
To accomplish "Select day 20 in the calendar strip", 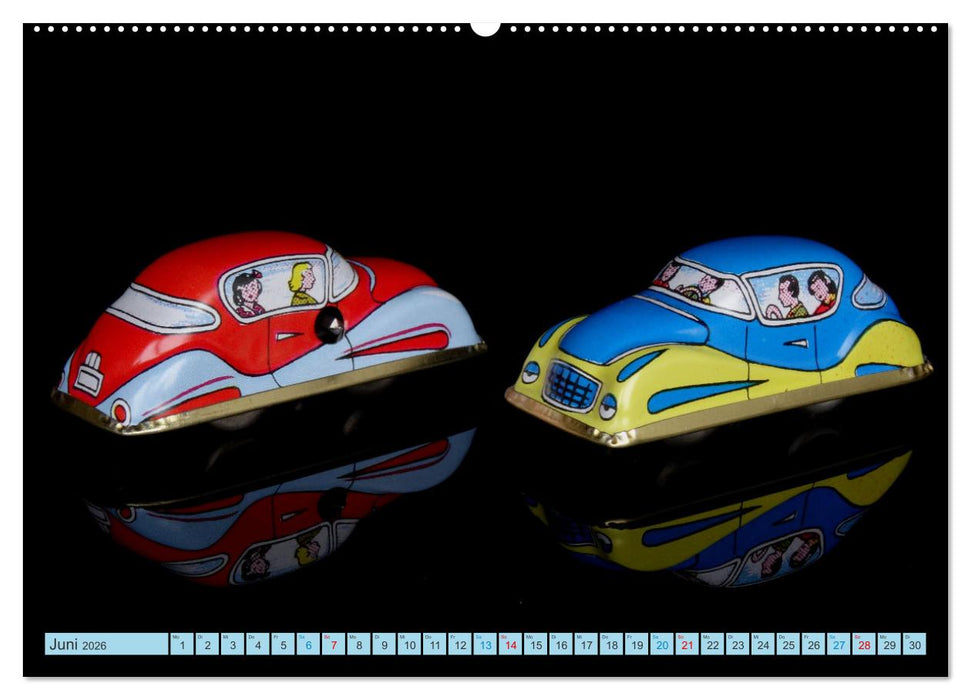I will 661,644.
